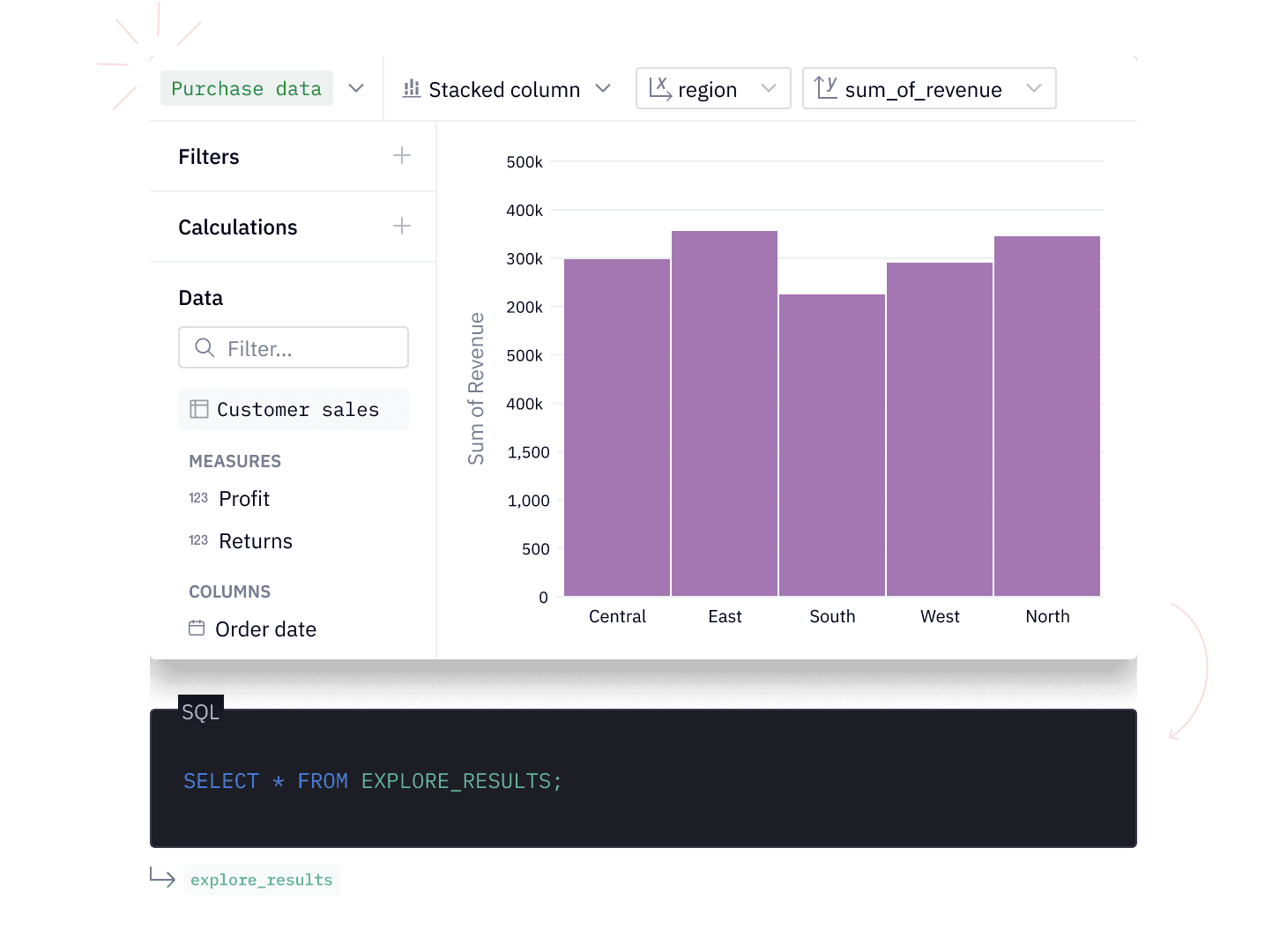Click the return arrow icon before explore_results
Viewport: 1287px width, 952px height.
(163, 878)
